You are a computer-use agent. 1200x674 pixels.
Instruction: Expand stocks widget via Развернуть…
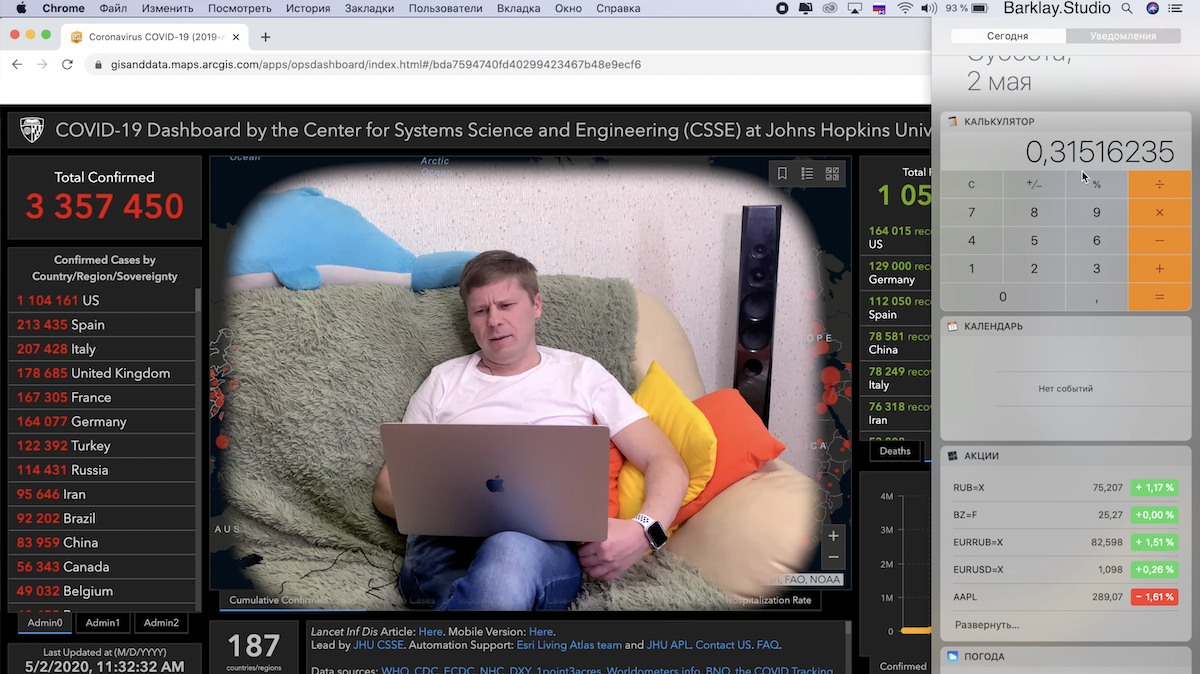click(x=987, y=625)
